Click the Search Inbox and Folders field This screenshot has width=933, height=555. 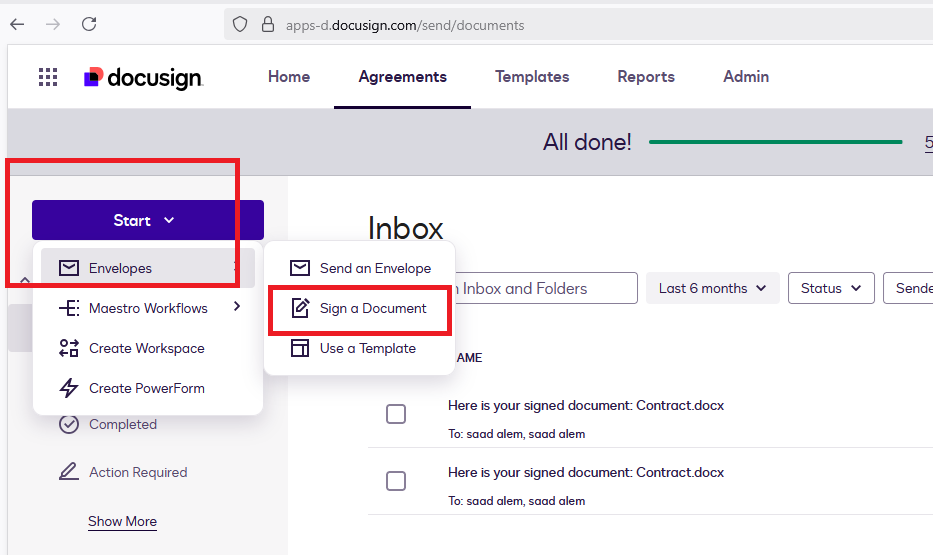[544, 289]
